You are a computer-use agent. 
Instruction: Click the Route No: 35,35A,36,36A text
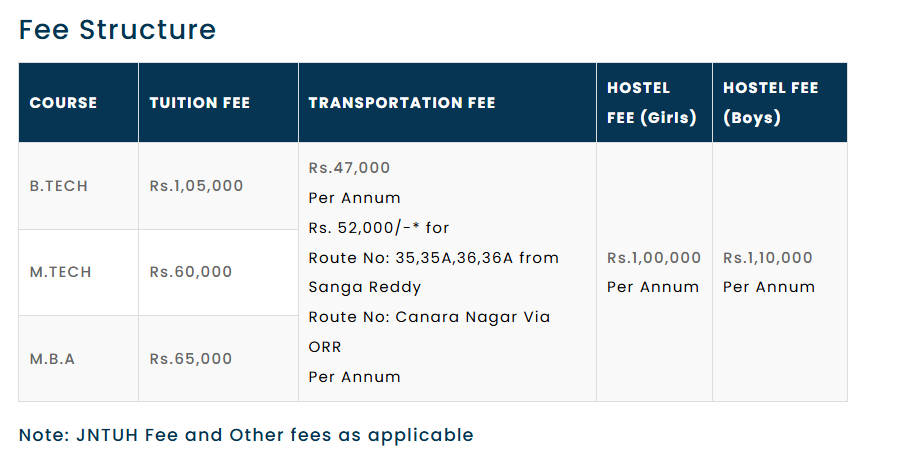click(433, 258)
